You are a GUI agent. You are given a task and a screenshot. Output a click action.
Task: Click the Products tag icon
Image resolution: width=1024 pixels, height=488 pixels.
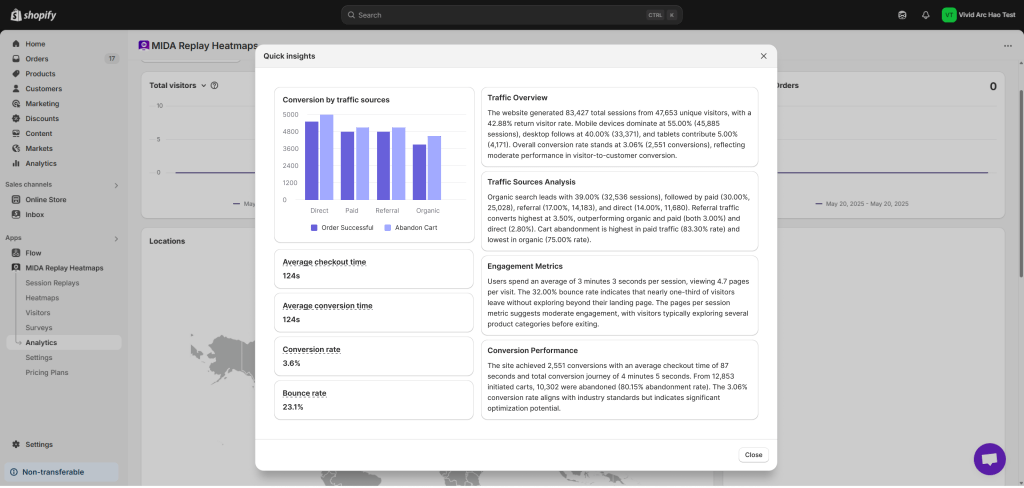pos(16,74)
